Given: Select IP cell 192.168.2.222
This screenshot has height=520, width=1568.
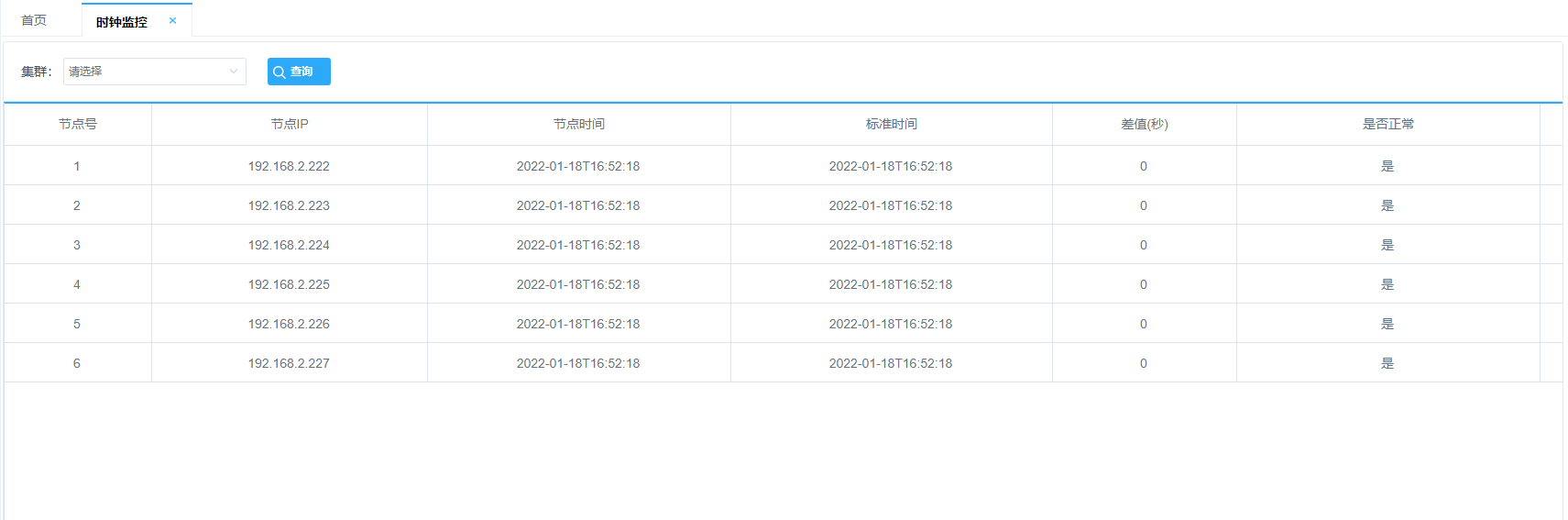Looking at the screenshot, I should pyautogui.click(x=289, y=166).
